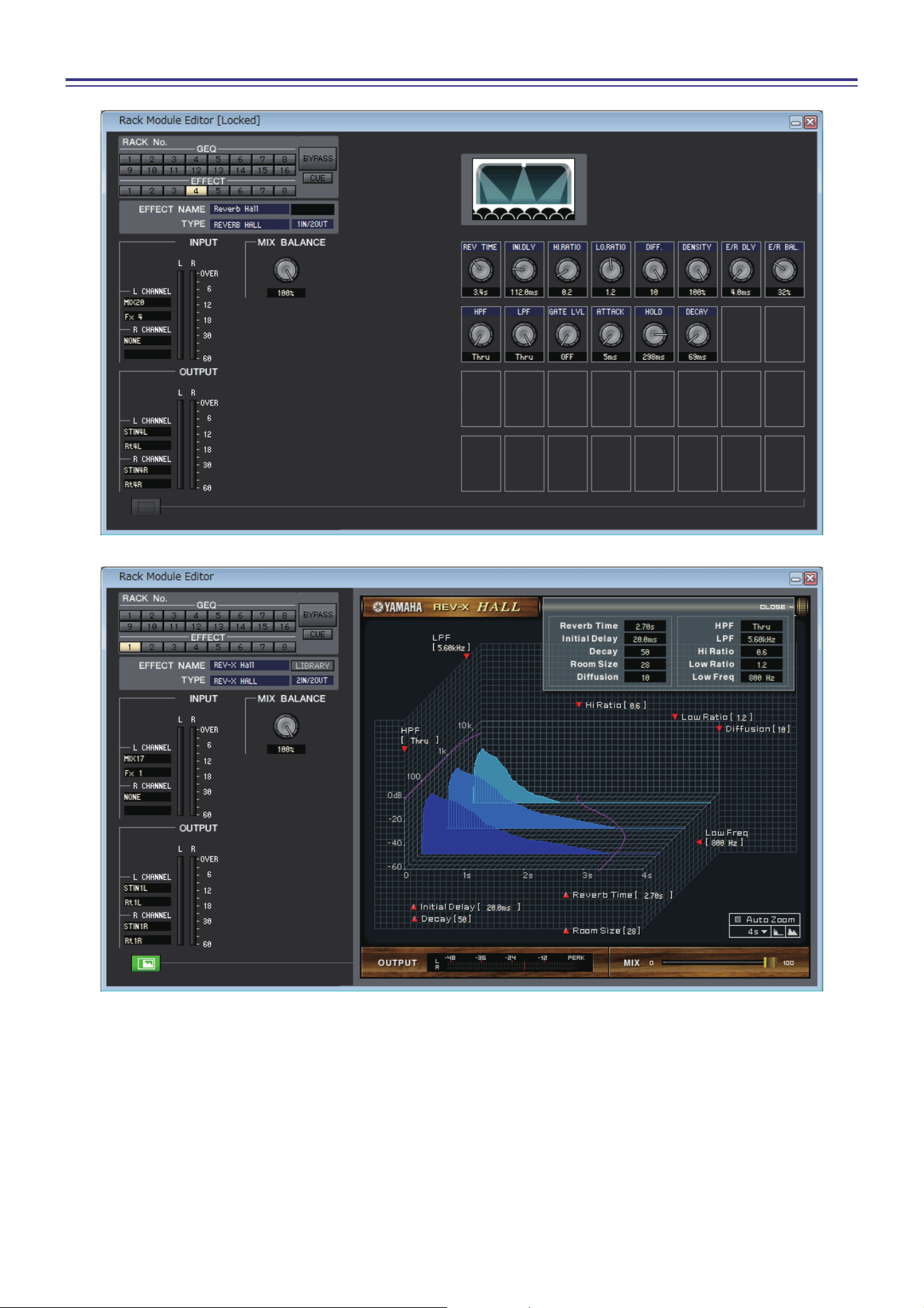Click the HPF knob in Reverb Hall parameters
Screen dimensions: 924x1308
click(481, 335)
